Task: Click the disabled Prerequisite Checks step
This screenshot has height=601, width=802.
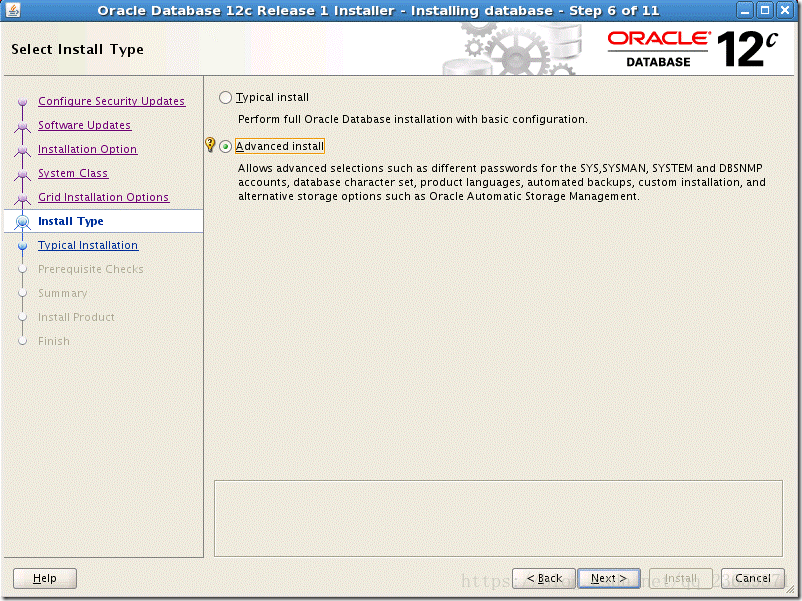Action: point(91,270)
